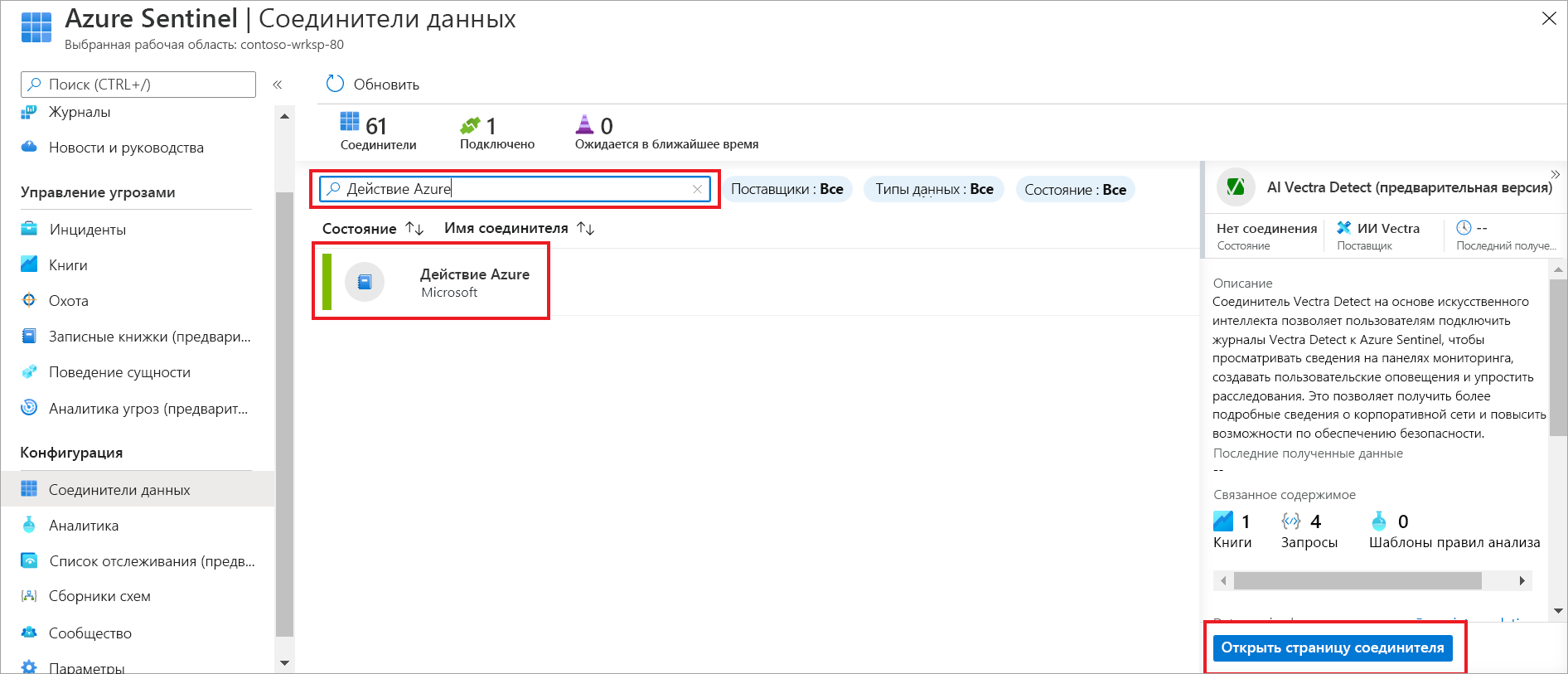Open Охота page
The image size is (1568, 674).
68,301
